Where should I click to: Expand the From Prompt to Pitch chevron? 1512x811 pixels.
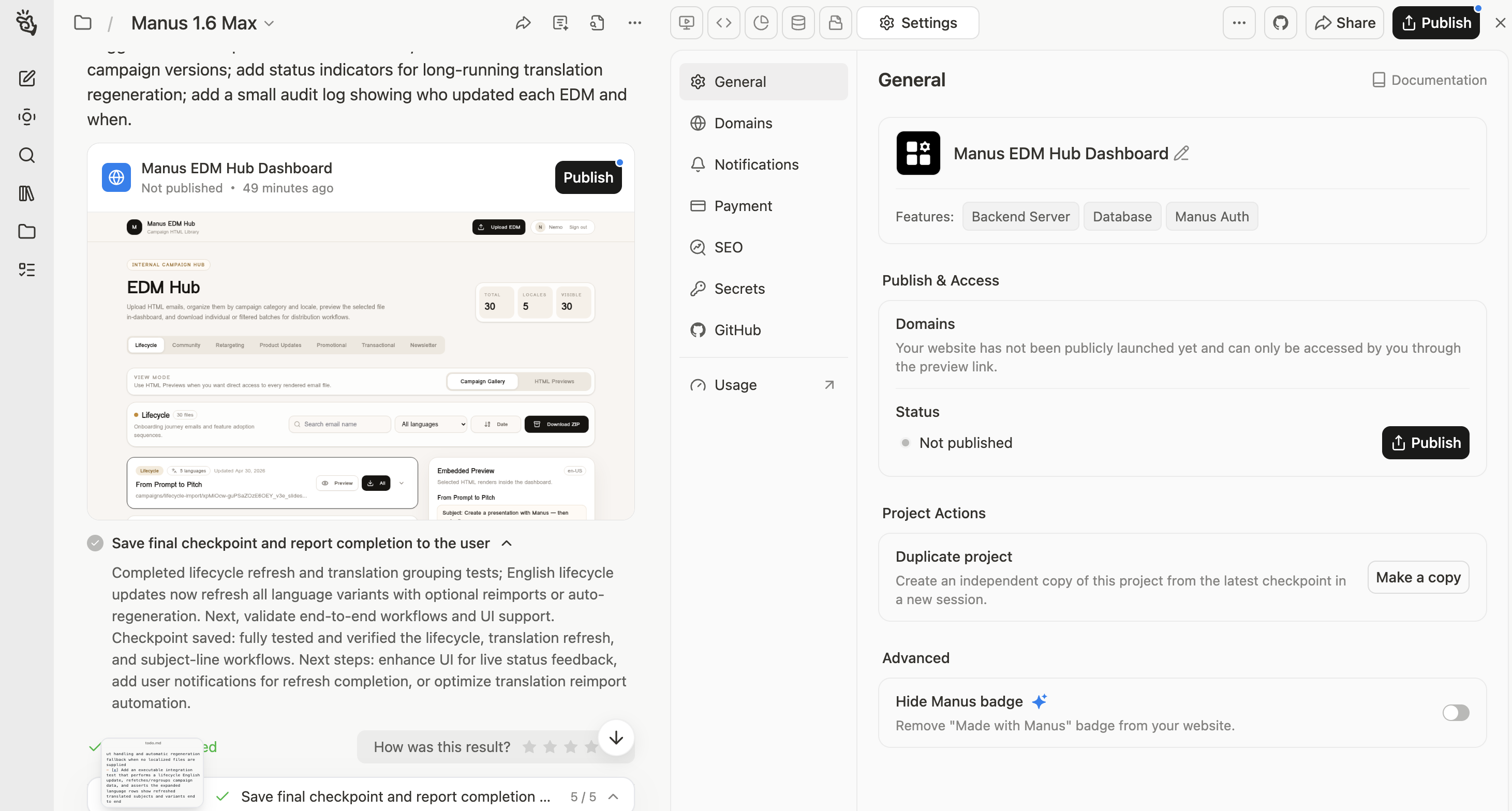402,484
